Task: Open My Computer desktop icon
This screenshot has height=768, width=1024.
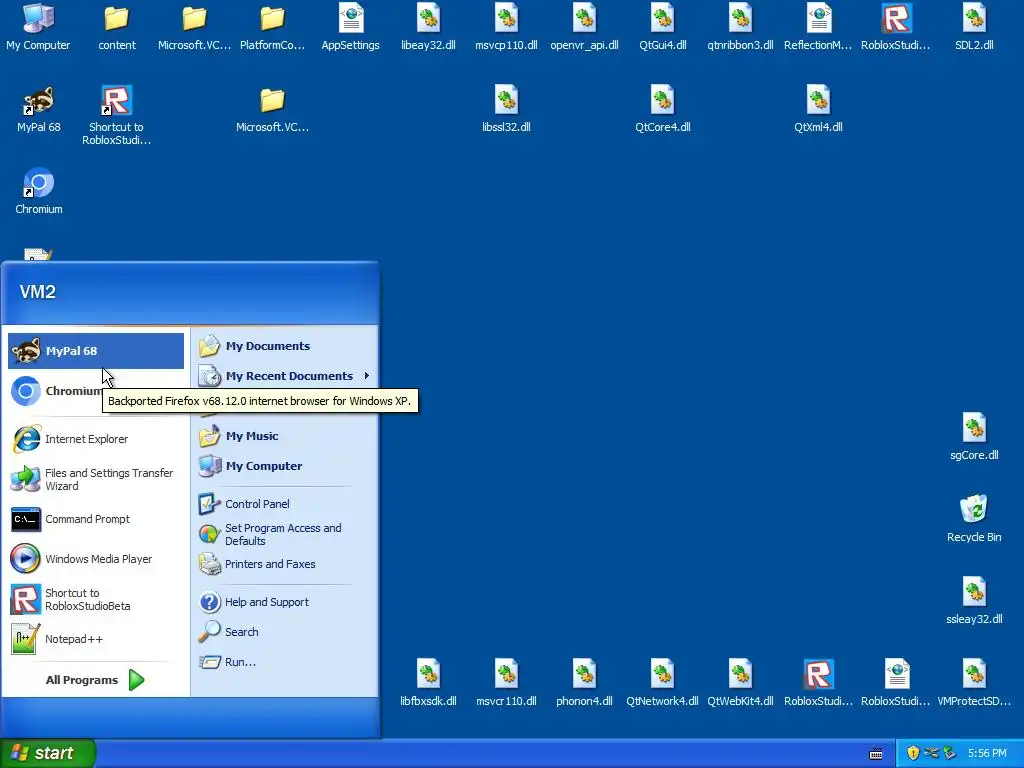Action: pyautogui.click(x=38, y=26)
